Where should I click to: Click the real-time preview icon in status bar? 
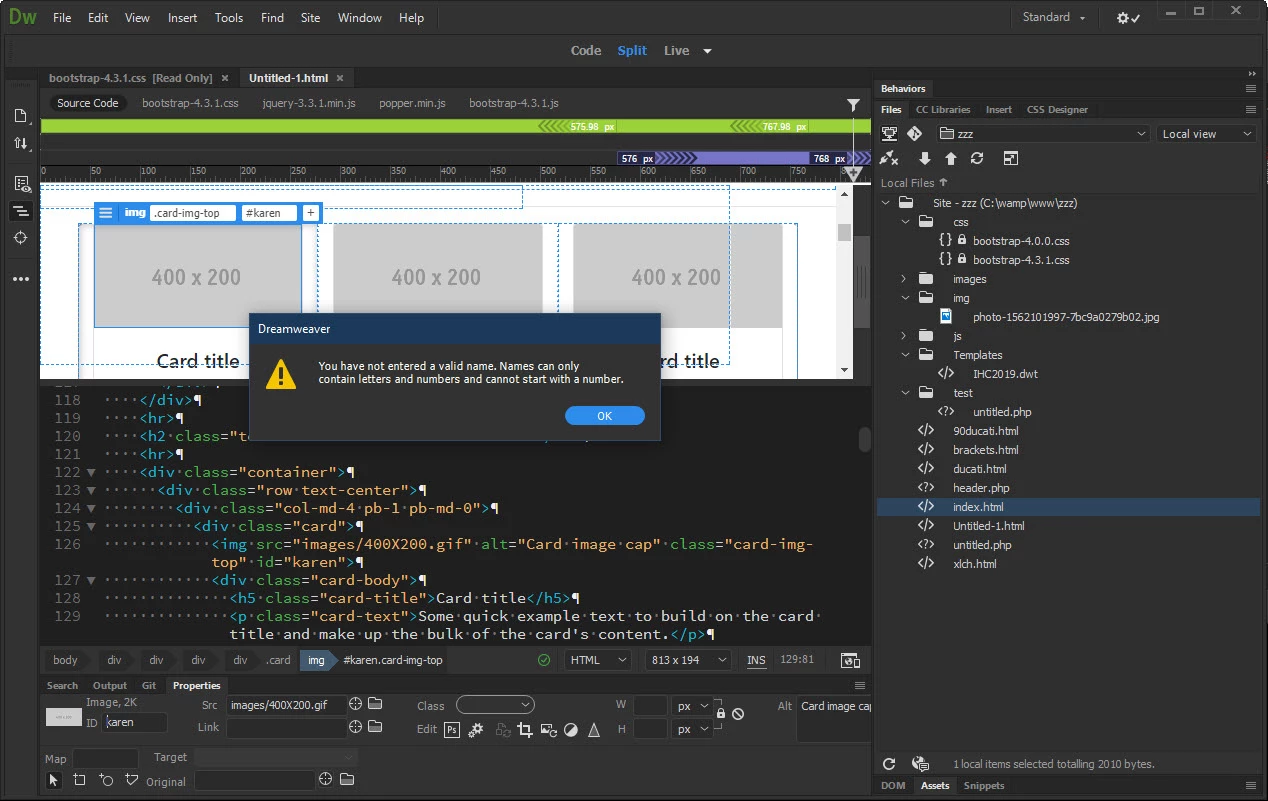[850, 660]
